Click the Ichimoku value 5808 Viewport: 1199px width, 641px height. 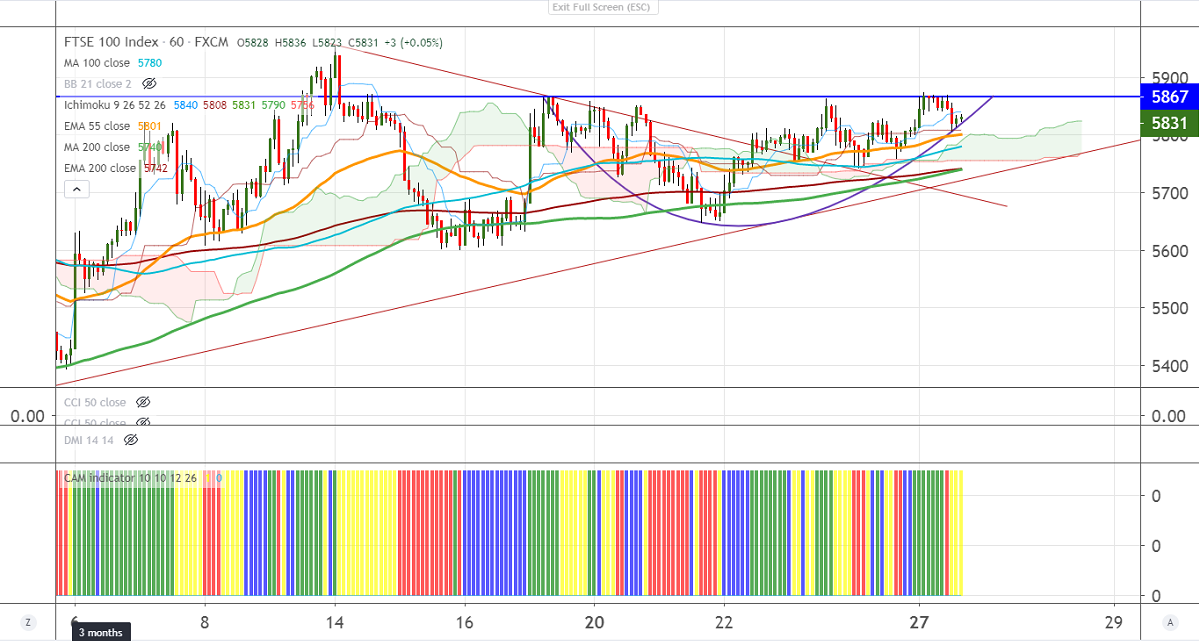(215, 105)
